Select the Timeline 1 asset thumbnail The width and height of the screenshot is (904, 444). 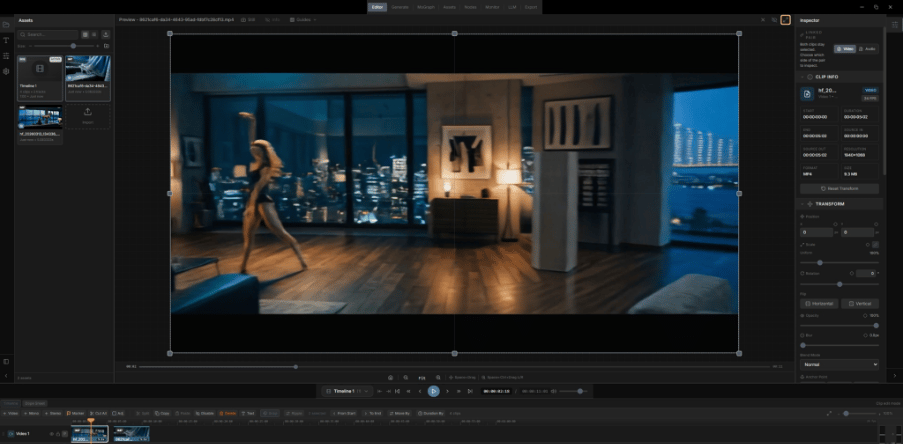click(39, 74)
